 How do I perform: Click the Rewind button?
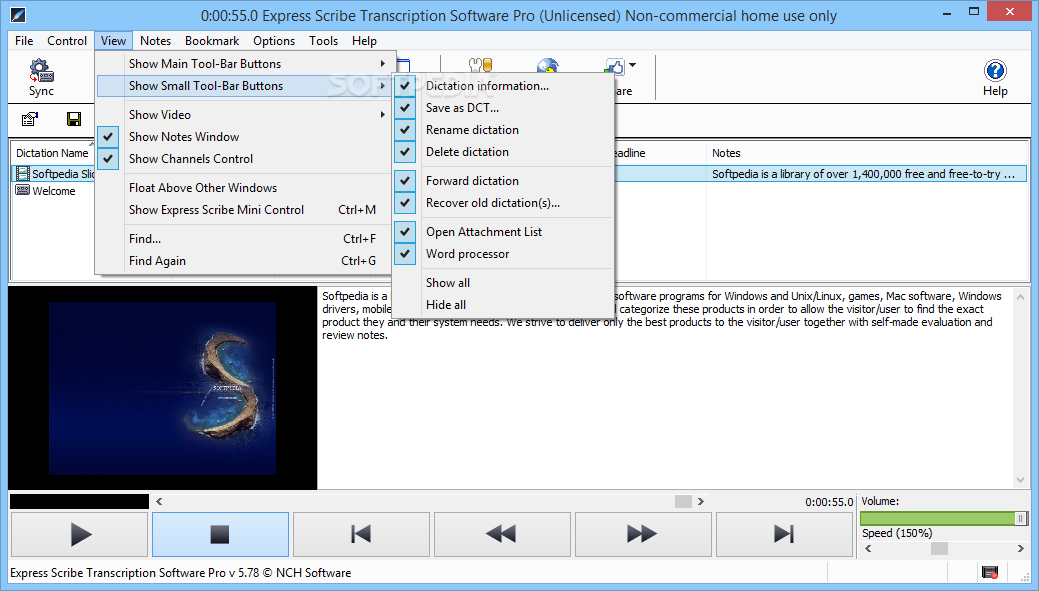coord(502,534)
